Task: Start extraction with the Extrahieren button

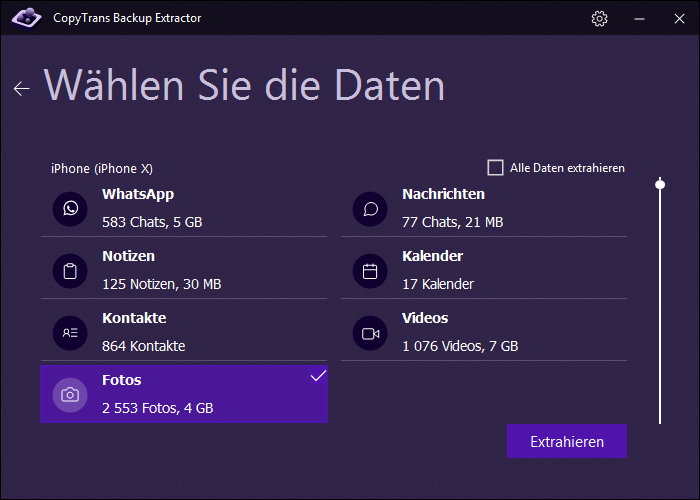Action: 567,441
